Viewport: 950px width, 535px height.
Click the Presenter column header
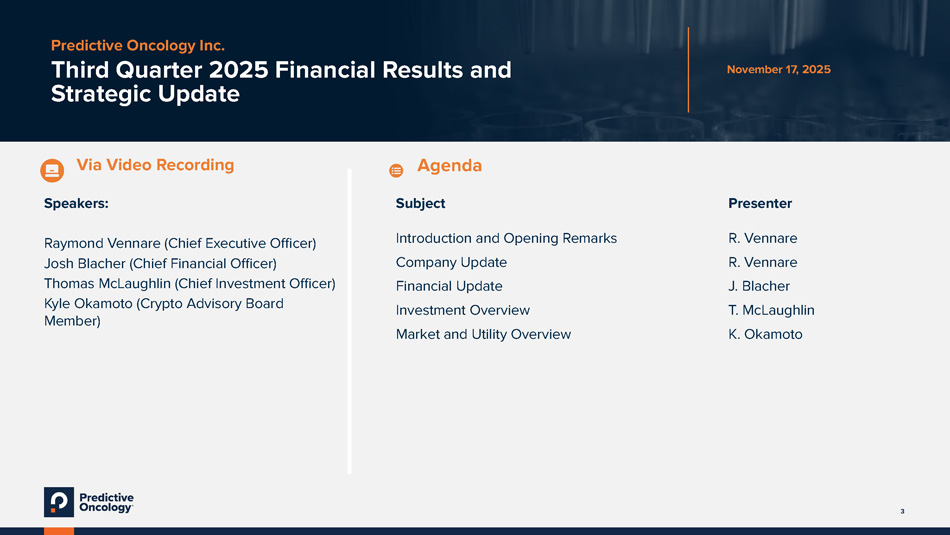point(760,203)
